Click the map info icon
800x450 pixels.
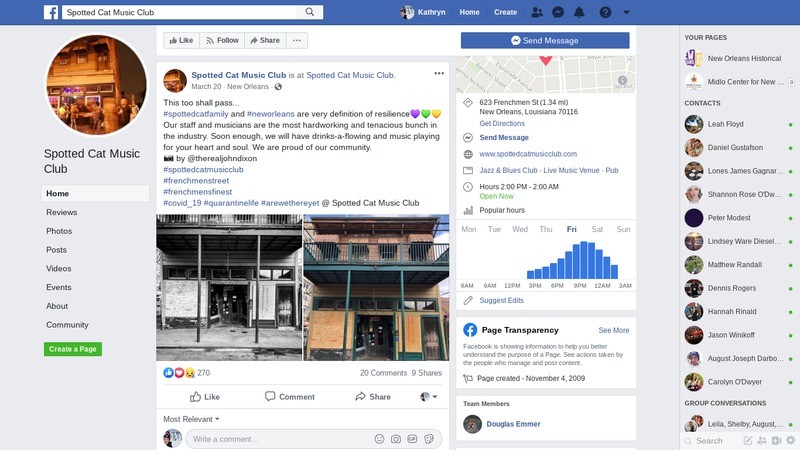622,80
